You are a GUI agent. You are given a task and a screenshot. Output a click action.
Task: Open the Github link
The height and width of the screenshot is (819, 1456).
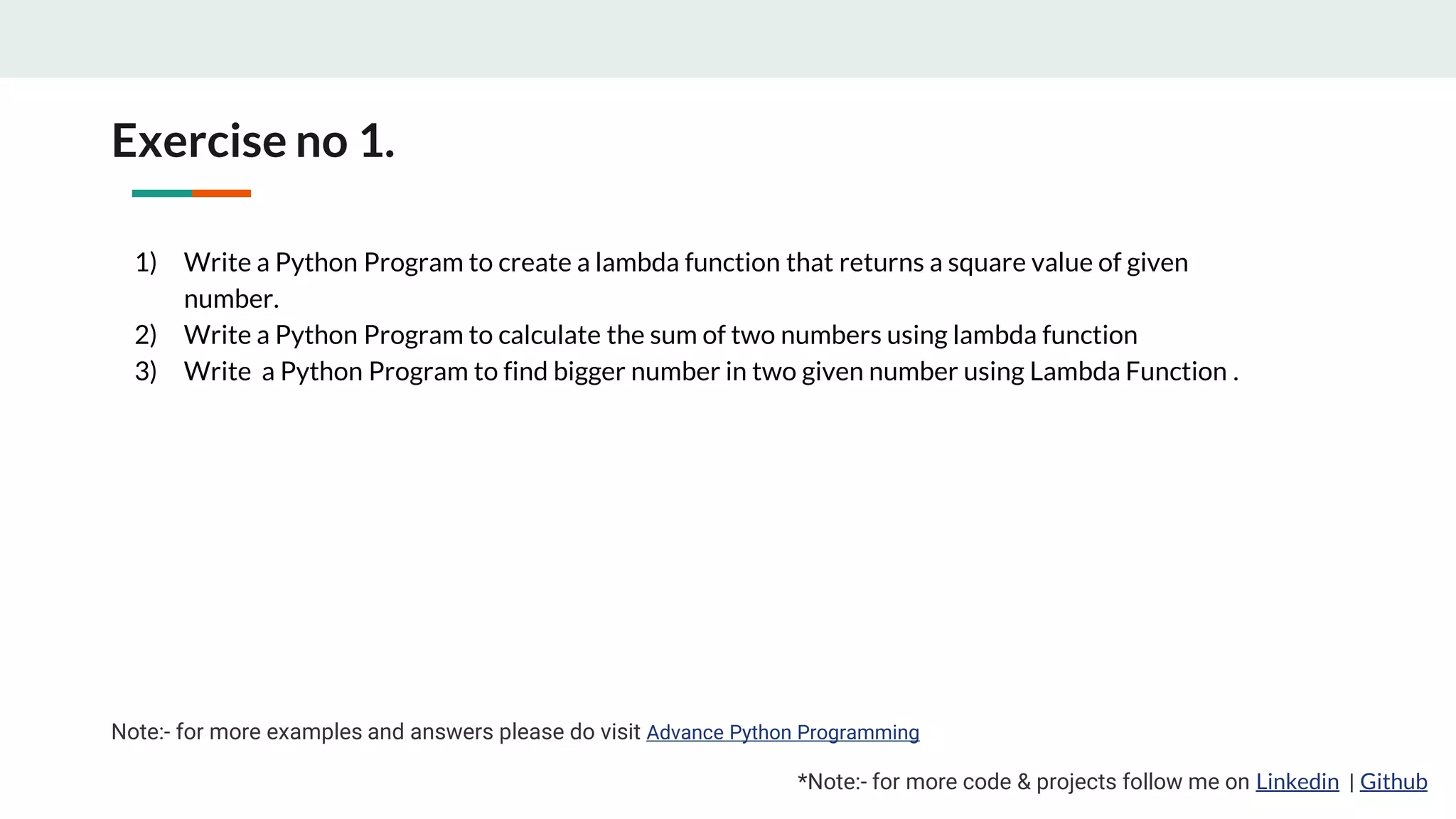1393,781
